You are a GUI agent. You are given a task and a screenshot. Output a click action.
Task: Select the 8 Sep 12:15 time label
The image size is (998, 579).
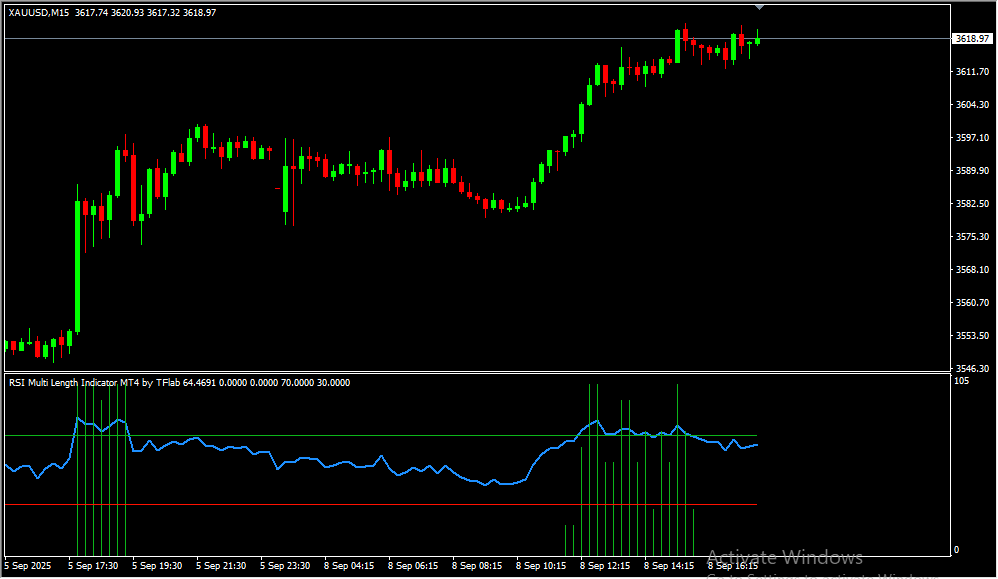click(x=603, y=566)
